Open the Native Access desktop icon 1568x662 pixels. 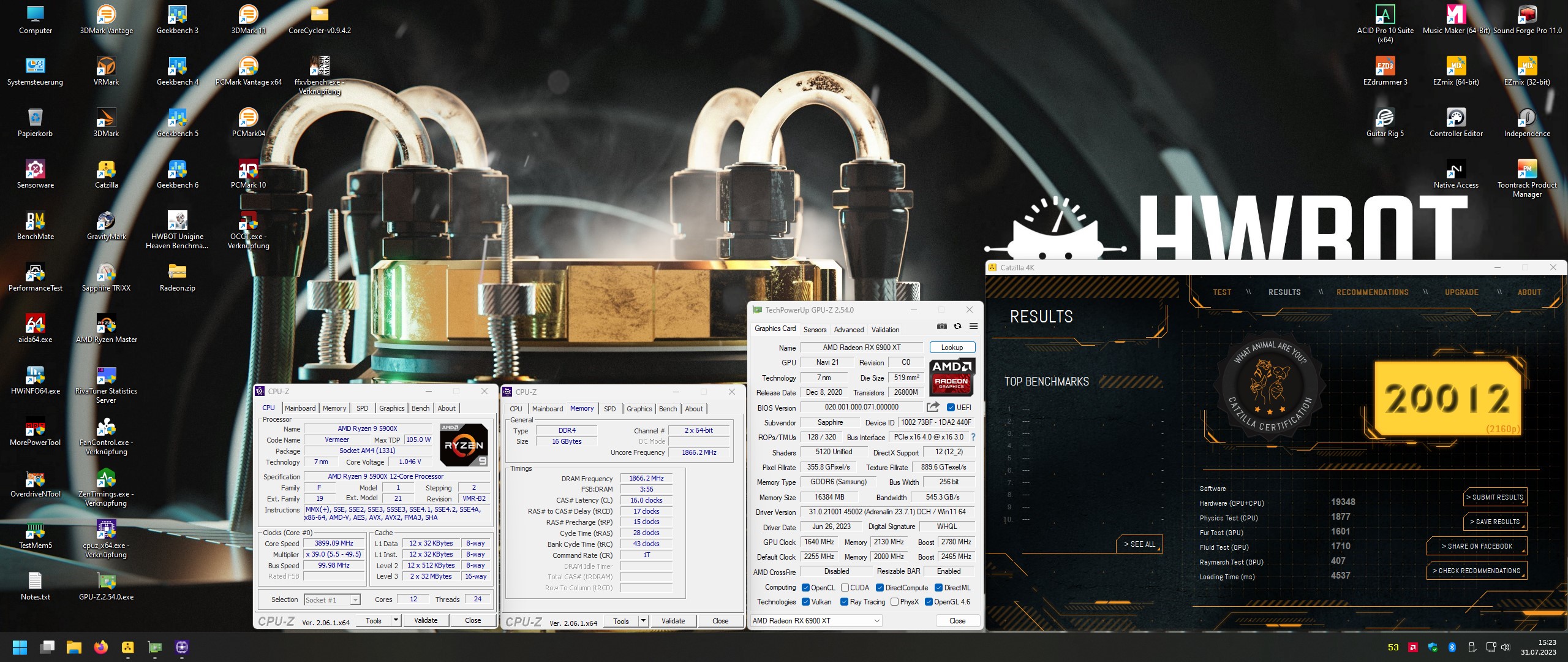pos(1456,174)
